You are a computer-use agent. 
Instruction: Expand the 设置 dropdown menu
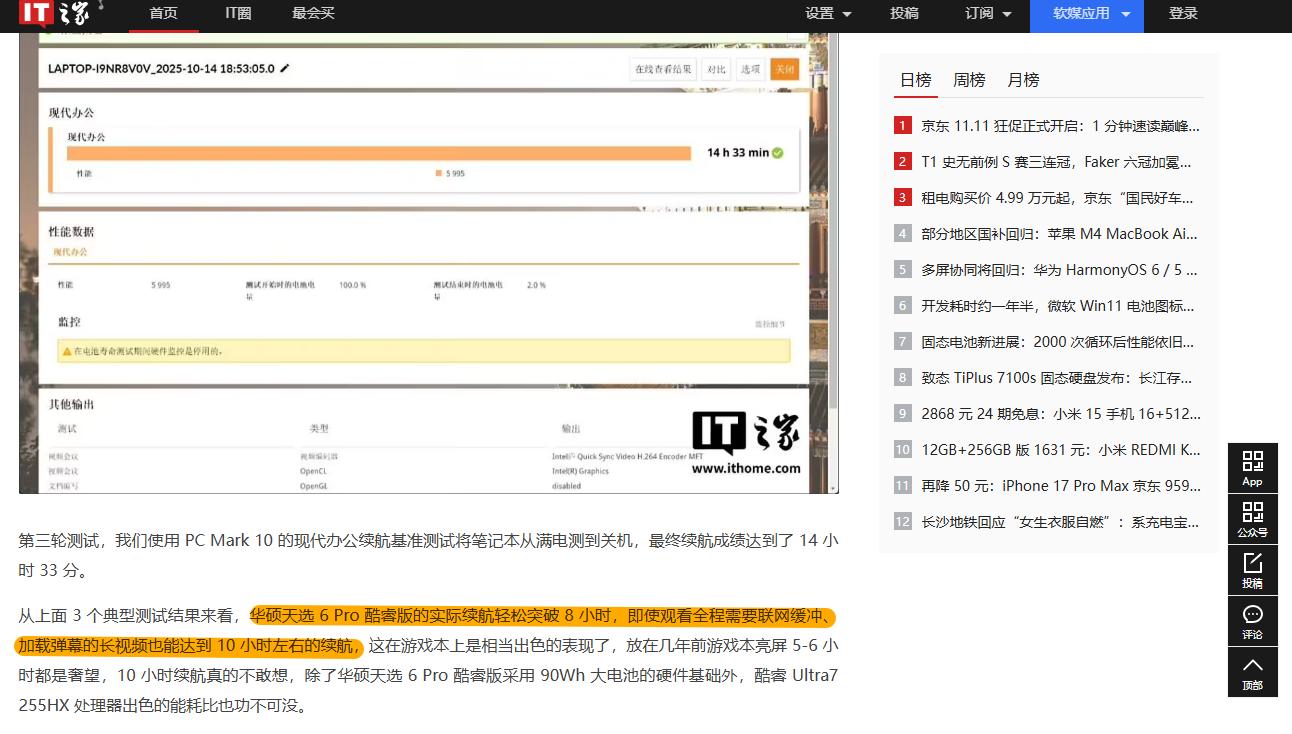point(828,14)
